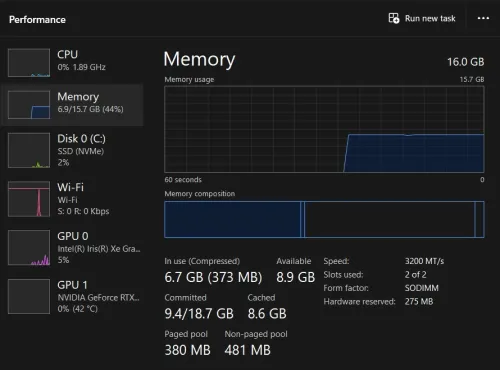Image resolution: width=500 pixels, height=370 pixels.
Task: Select the Memory mini graph thumbnail
Action: pyautogui.click(x=29, y=105)
